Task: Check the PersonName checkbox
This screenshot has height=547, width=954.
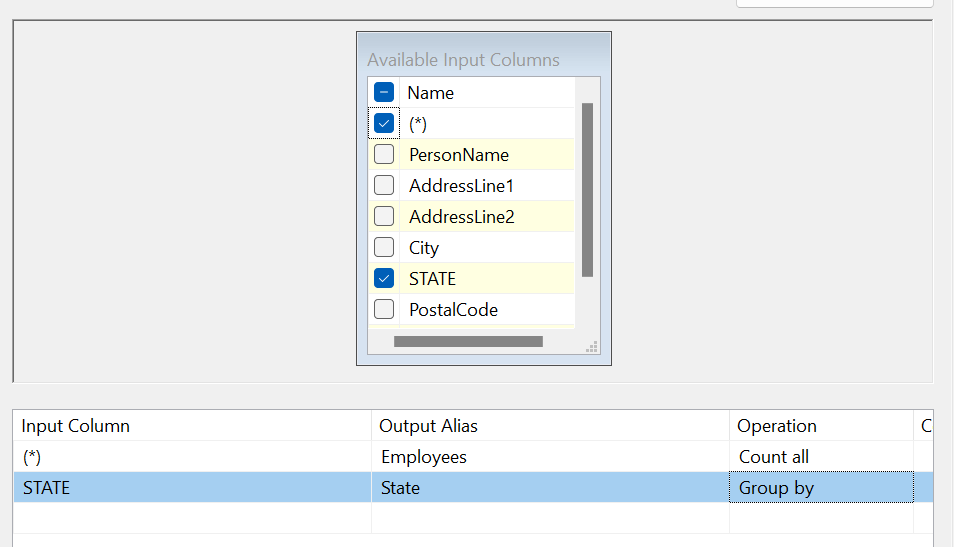Action: (384, 155)
